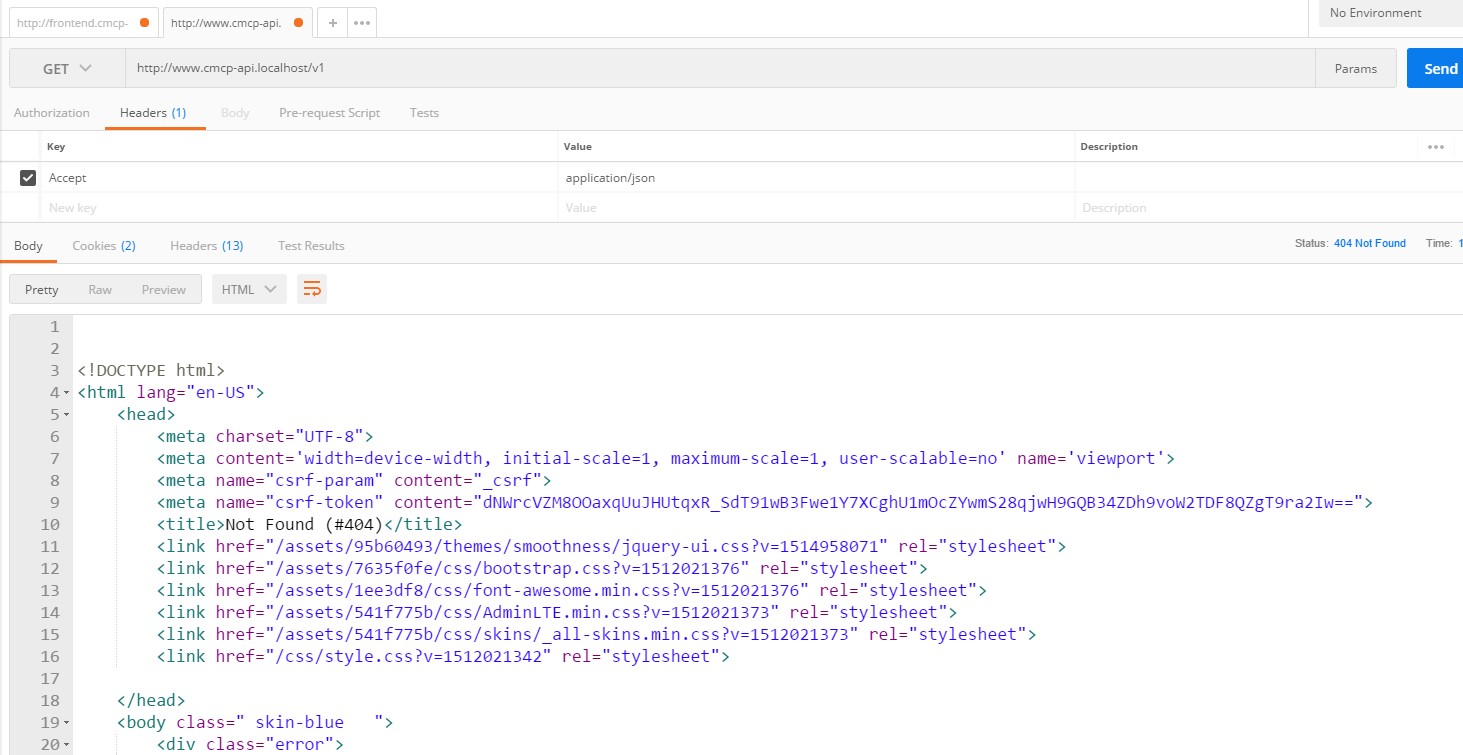The image size is (1463, 755).
Task: Uncheck the Accept header checkbox
Action: click(x=28, y=178)
